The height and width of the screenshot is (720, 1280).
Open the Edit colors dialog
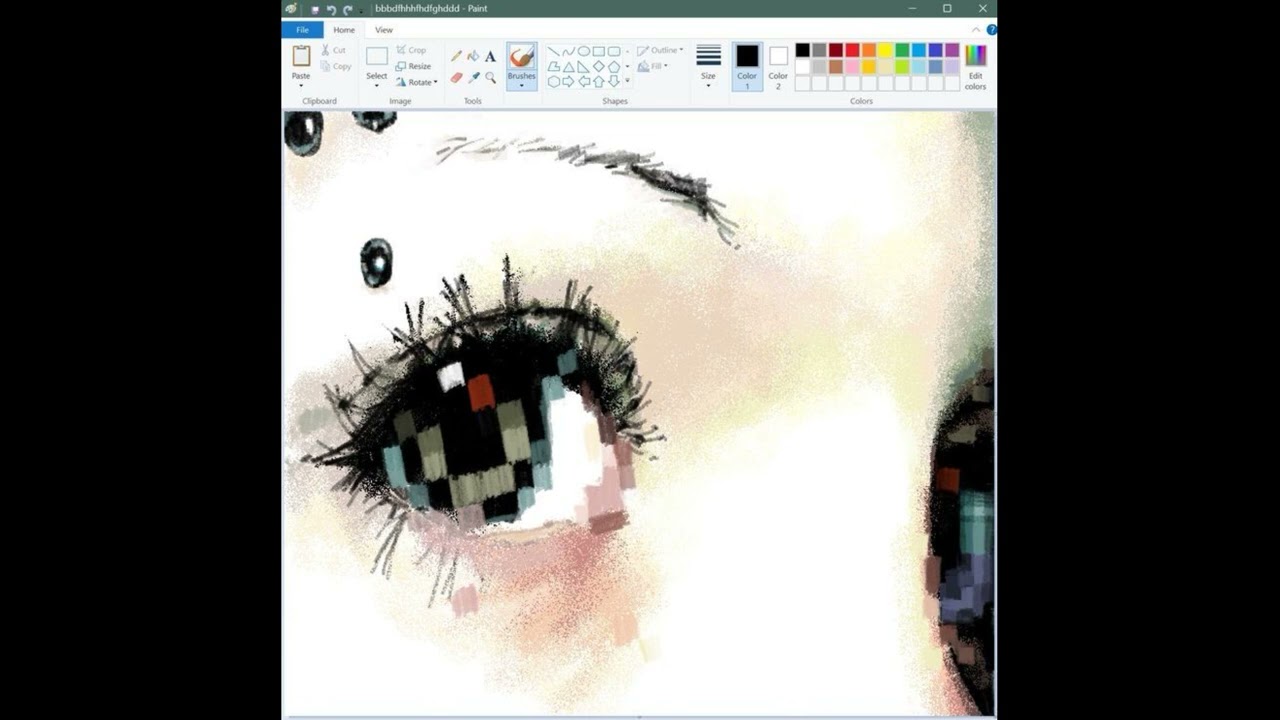(975, 68)
